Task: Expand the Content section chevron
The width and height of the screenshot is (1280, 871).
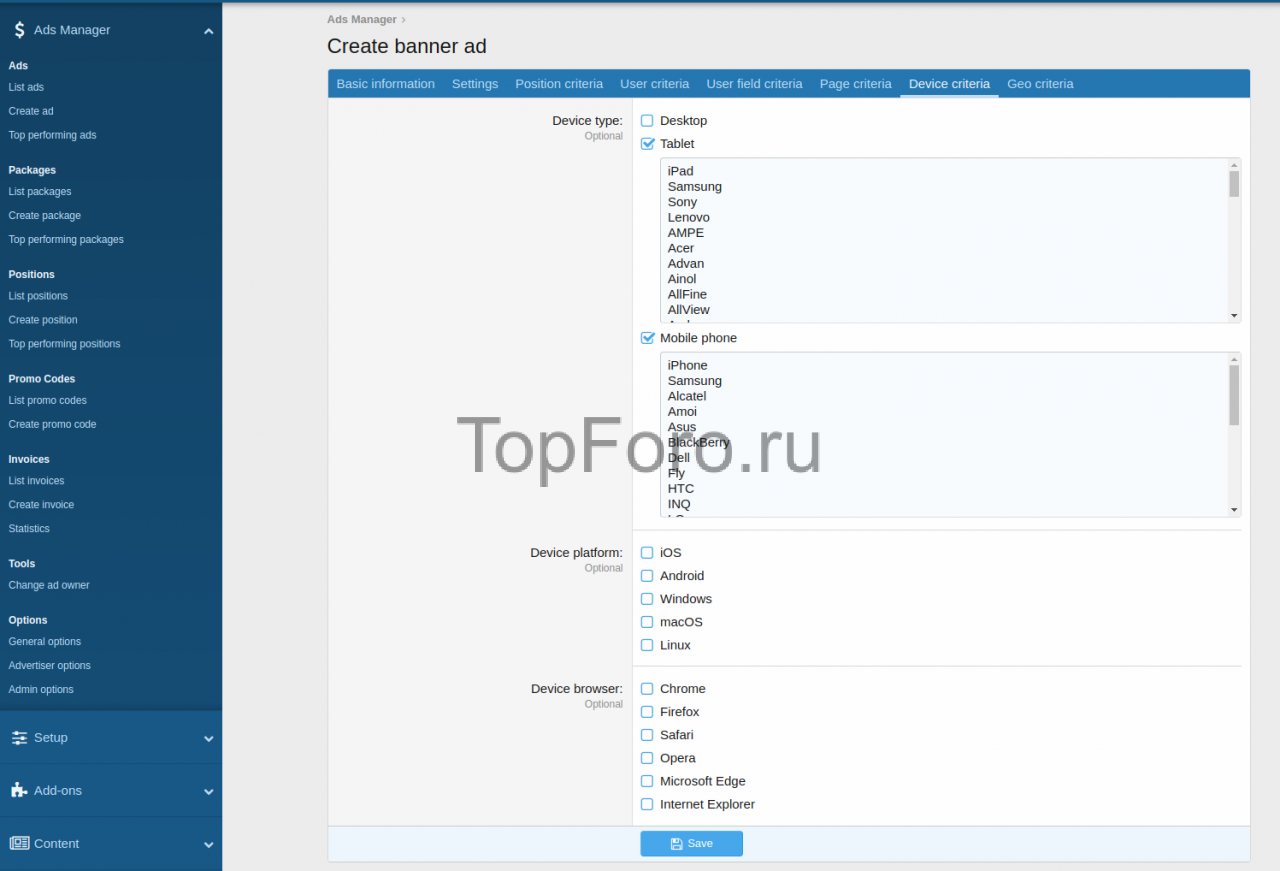Action: click(209, 845)
